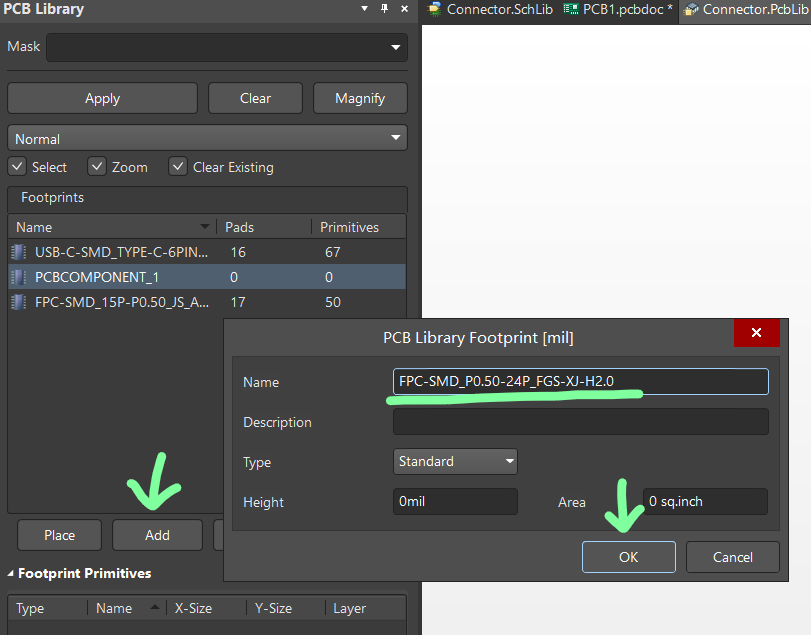Click the PCB Library panel pin icon
Viewport: 811px width, 635px height.
384,9
